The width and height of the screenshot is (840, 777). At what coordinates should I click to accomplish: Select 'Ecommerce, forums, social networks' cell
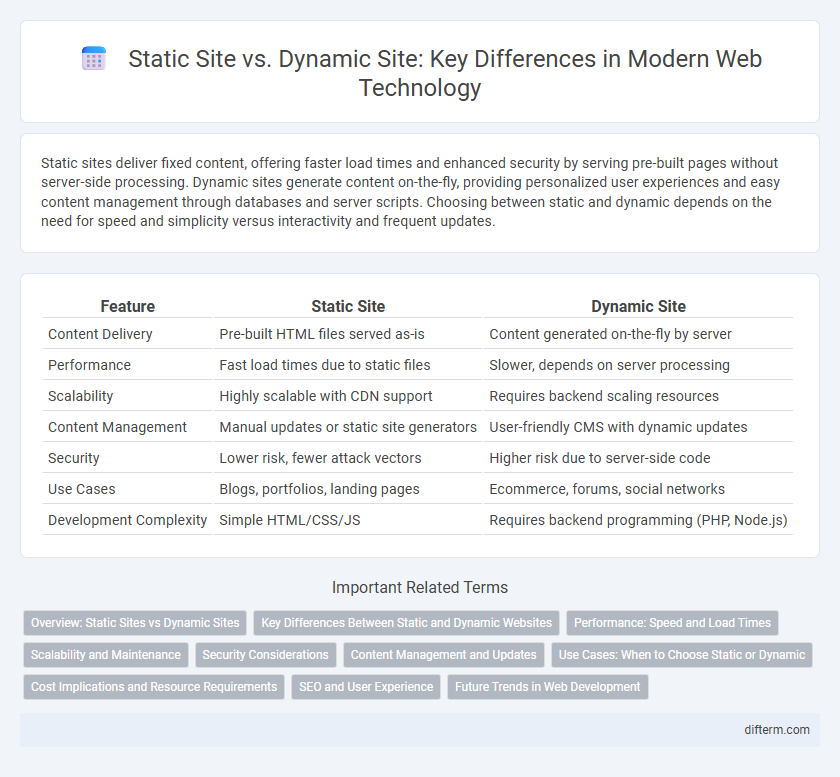pyautogui.click(x=638, y=489)
